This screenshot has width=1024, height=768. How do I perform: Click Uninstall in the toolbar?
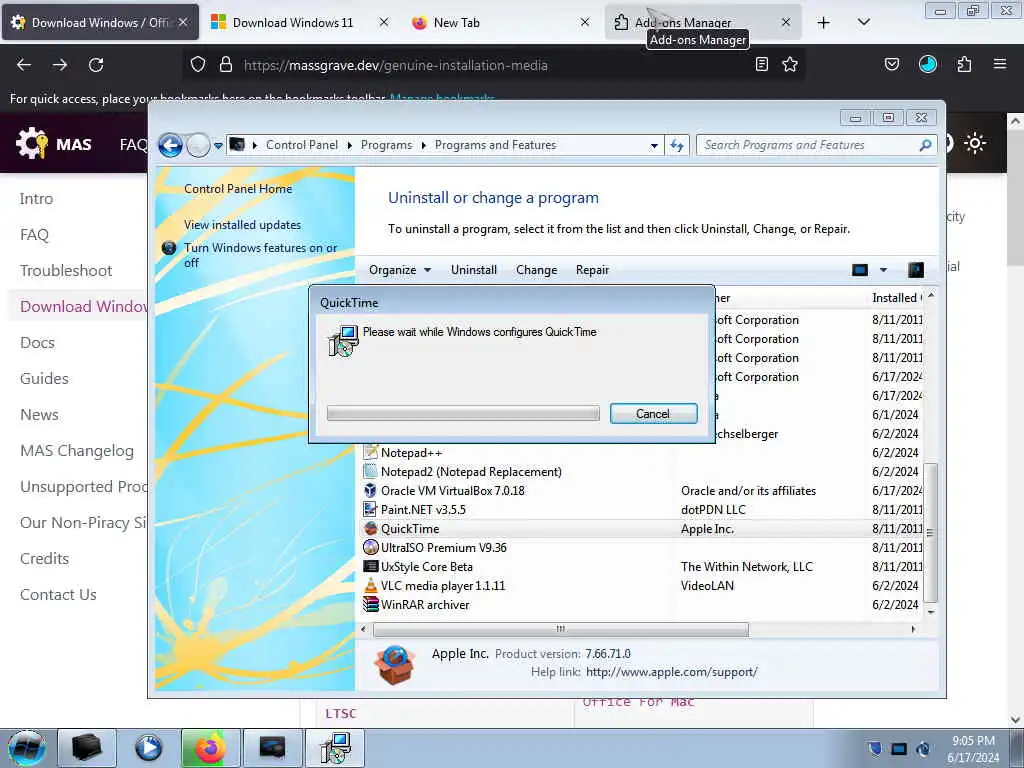[473, 270]
